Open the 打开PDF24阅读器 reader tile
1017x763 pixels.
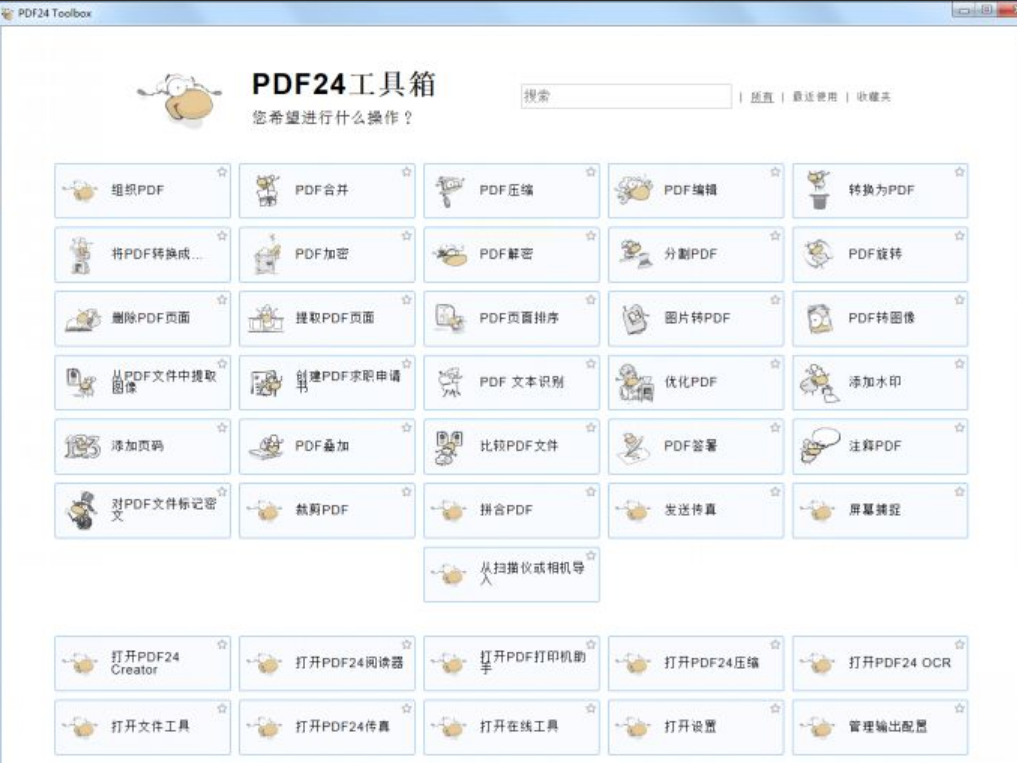pyautogui.click(x=327, y=663)
